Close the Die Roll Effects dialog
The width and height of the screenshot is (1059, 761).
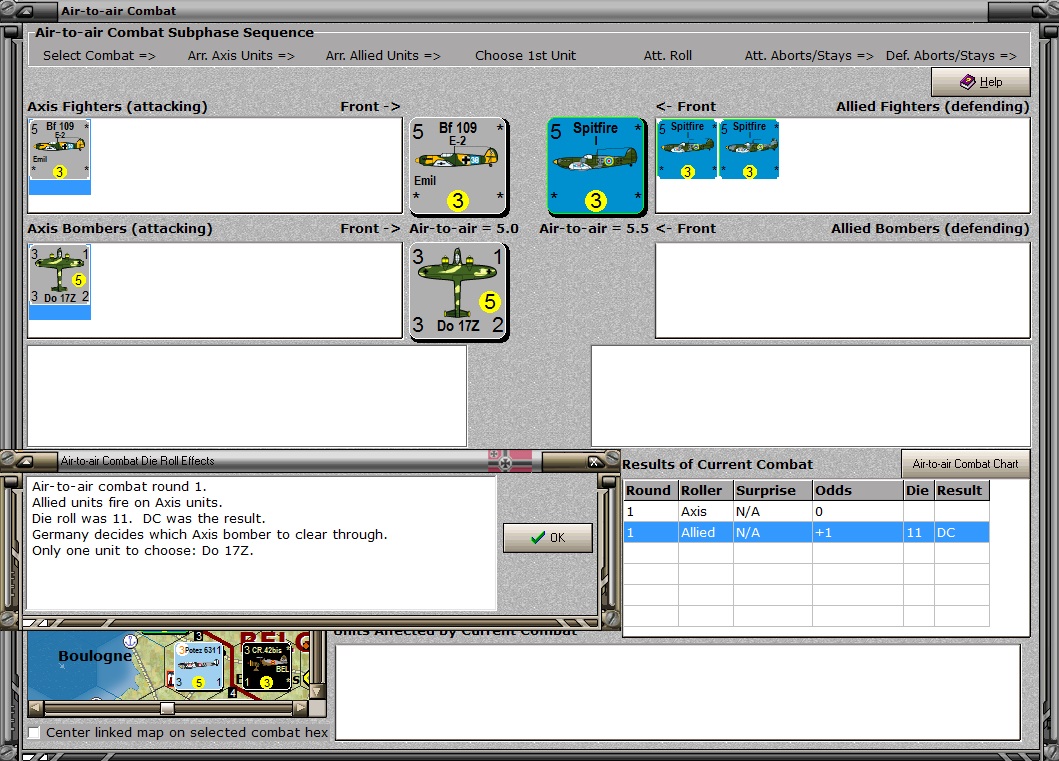594,462
